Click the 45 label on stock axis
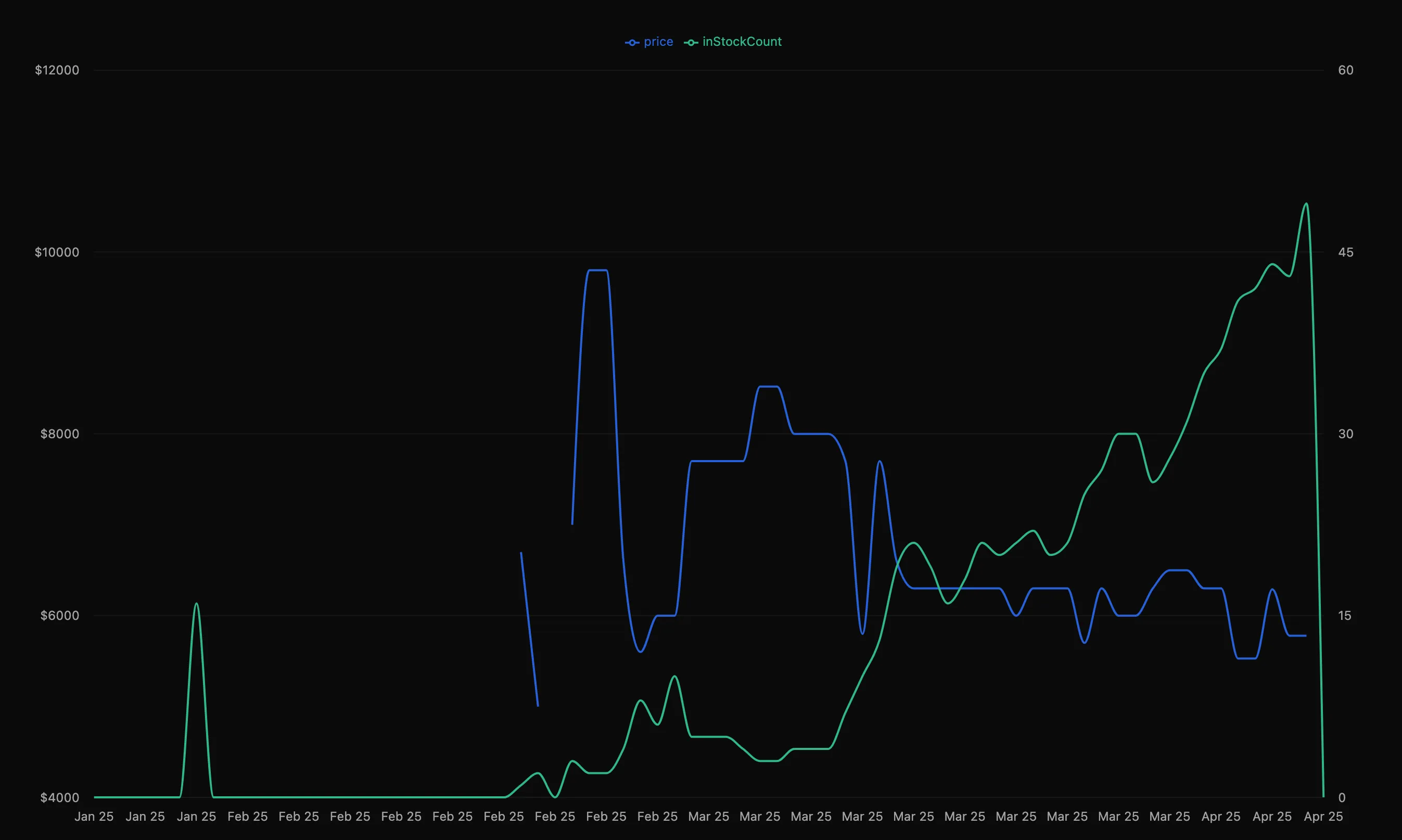This screenshot has width=1402, height=840. point(1345,252)
